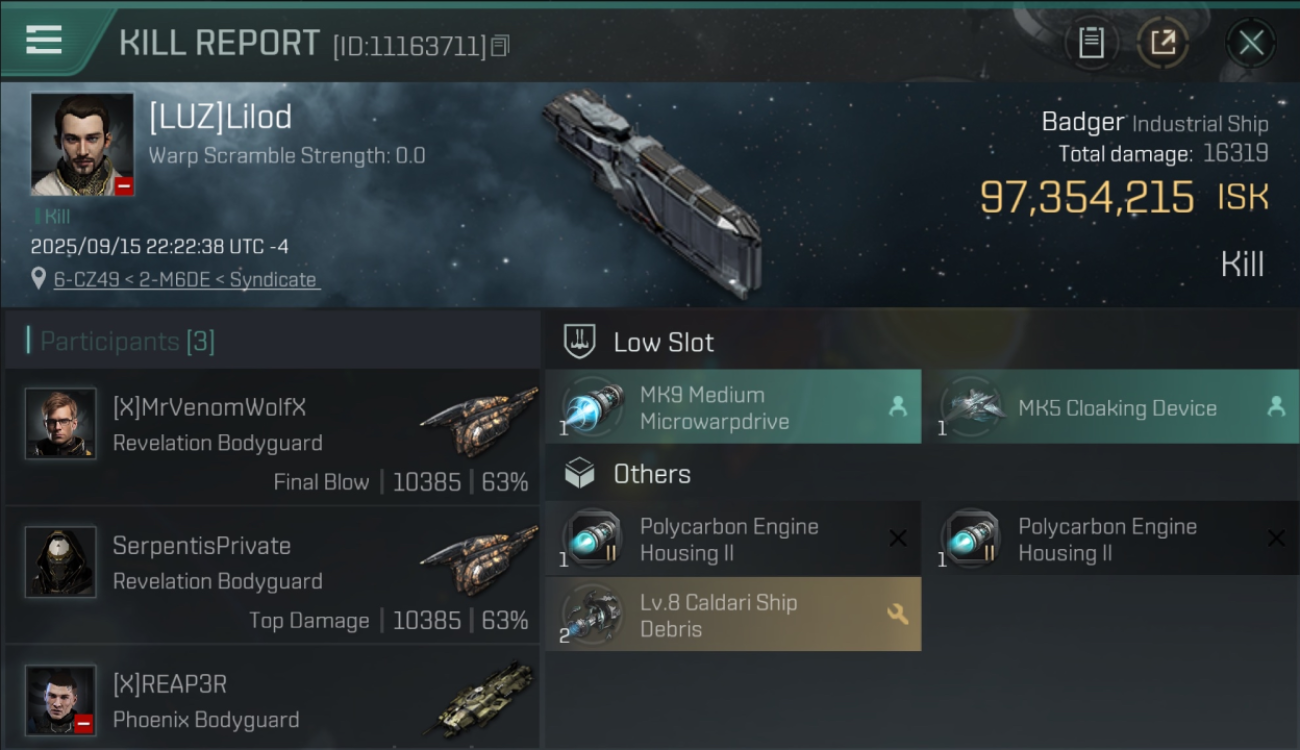Select the MK9 Medium Microwarpdrive item
The width and height of the screenshot is (1300, 750).
tap(732, 408)
